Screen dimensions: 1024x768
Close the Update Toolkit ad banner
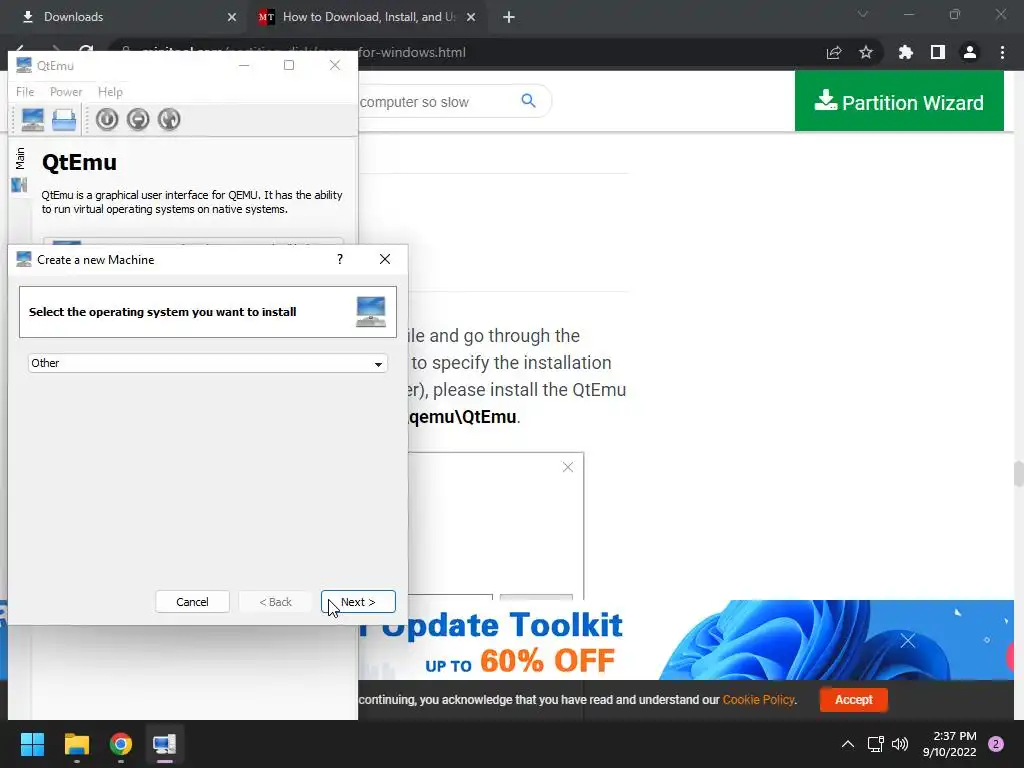pyautogui.click(x=908, y=641)
